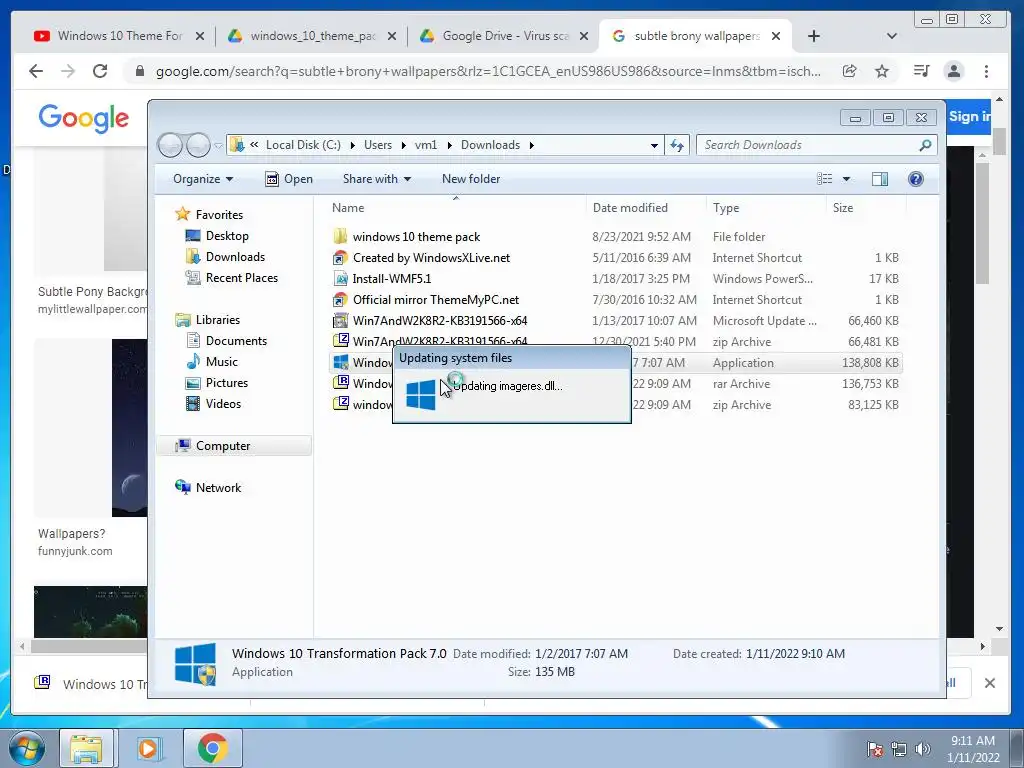Open the tab search chevron
Image resolution: width=1024 pixels, height=768 pixels.
[x=891, y=36]
